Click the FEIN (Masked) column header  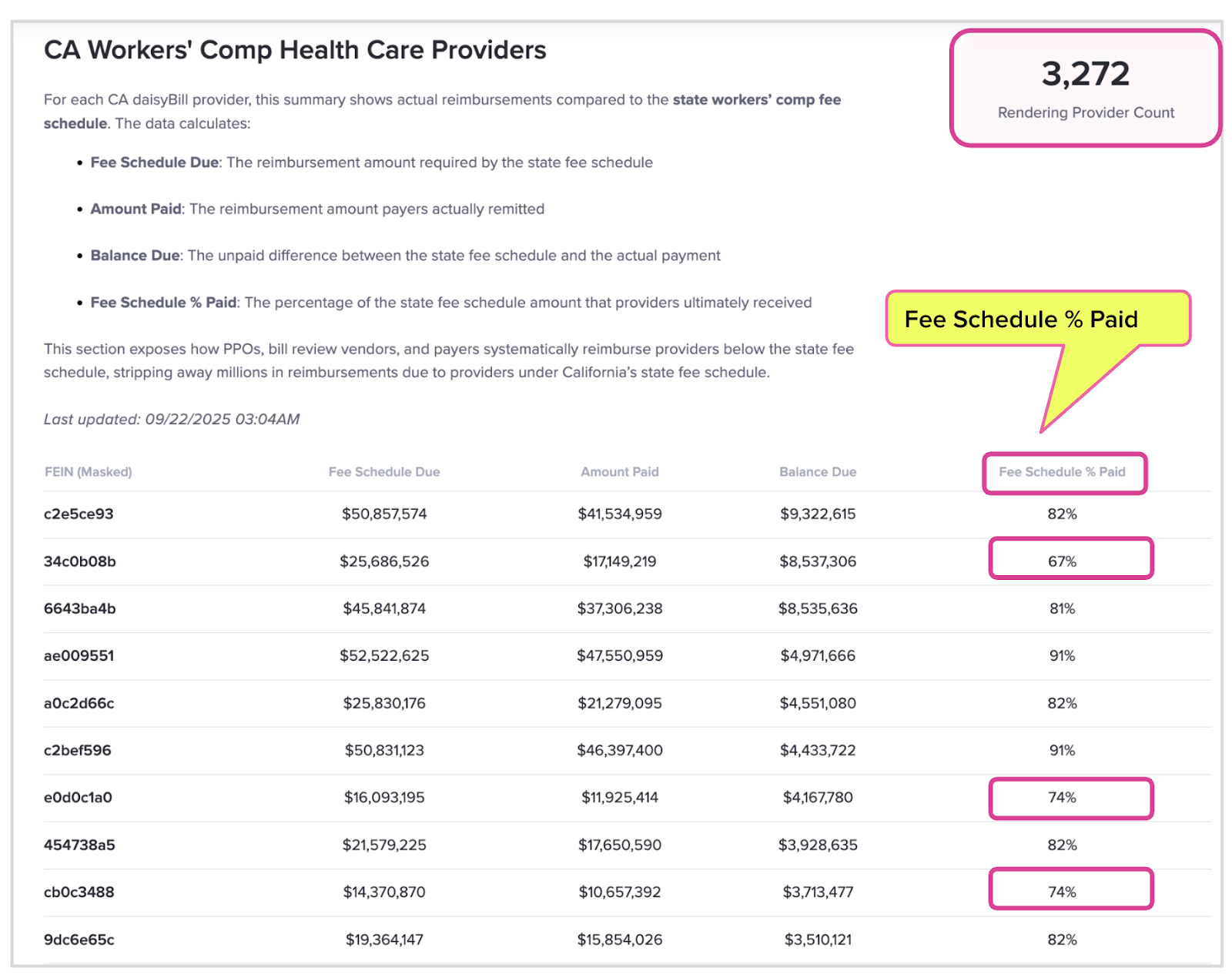click(88, 472)
